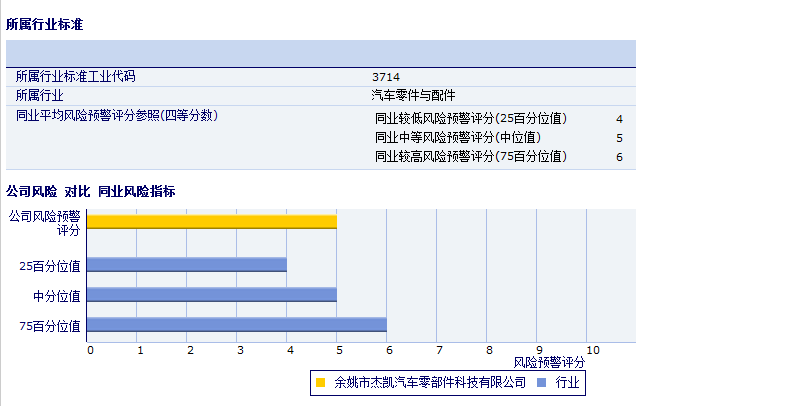The height and width of the screenshot is (406, 788).
Task: Click the yellow company legend swatch
Action: pos(320,382)
